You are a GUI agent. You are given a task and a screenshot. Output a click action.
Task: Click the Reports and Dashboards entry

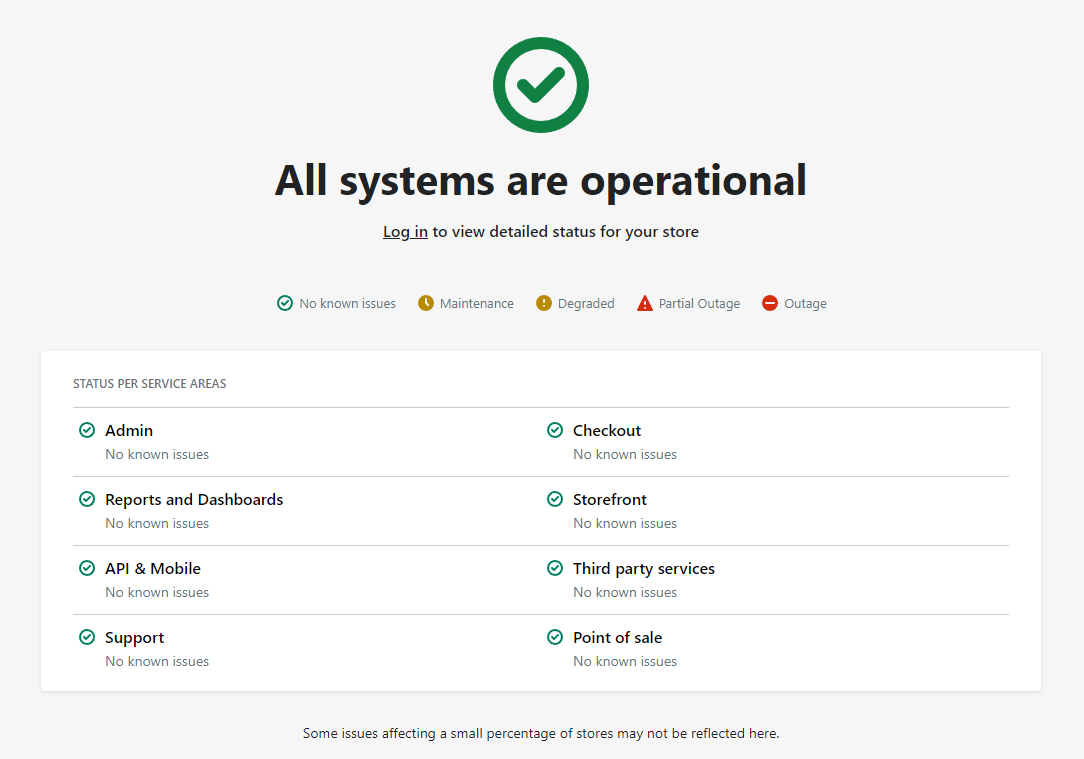[x=194, y=499]
